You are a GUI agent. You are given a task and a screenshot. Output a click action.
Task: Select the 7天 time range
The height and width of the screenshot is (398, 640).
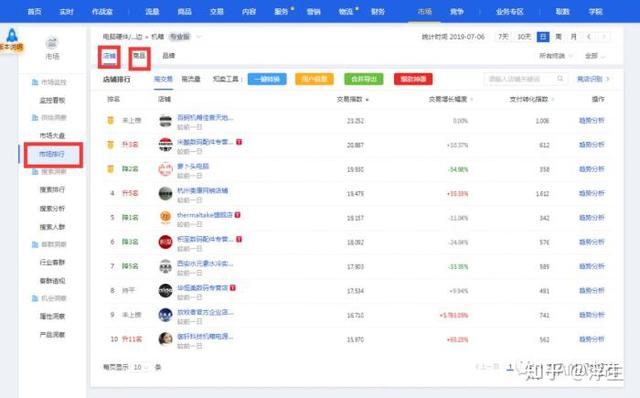pyautogui.click(x=503, y=37)
